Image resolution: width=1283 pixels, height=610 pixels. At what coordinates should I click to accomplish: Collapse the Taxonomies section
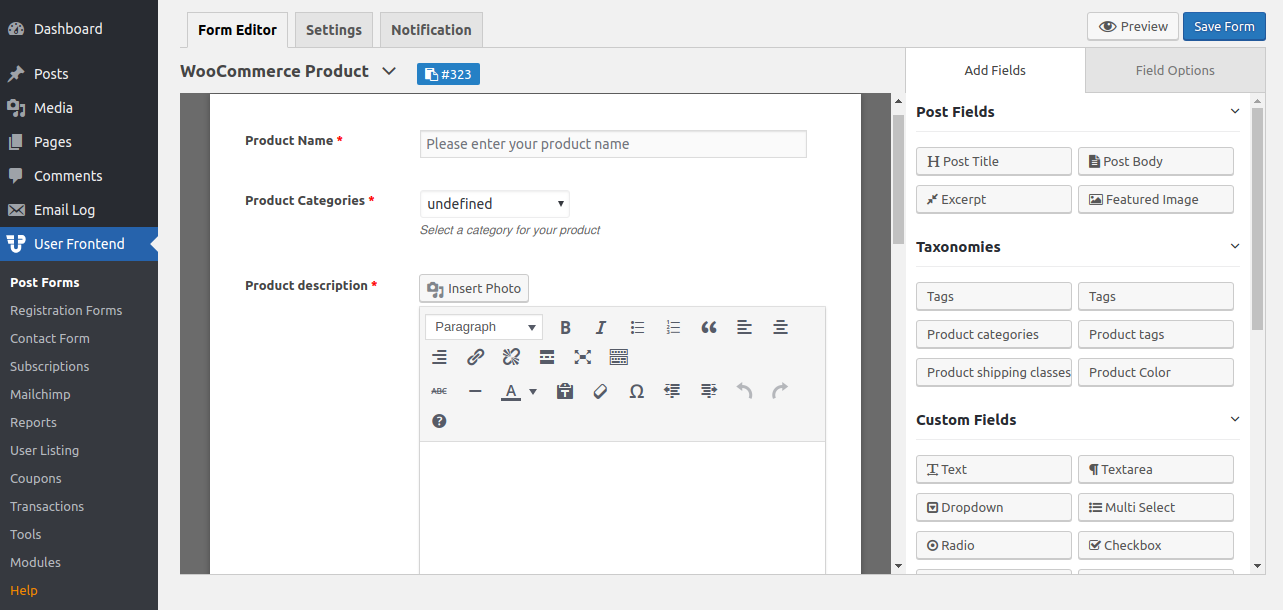pos(1235,247)
